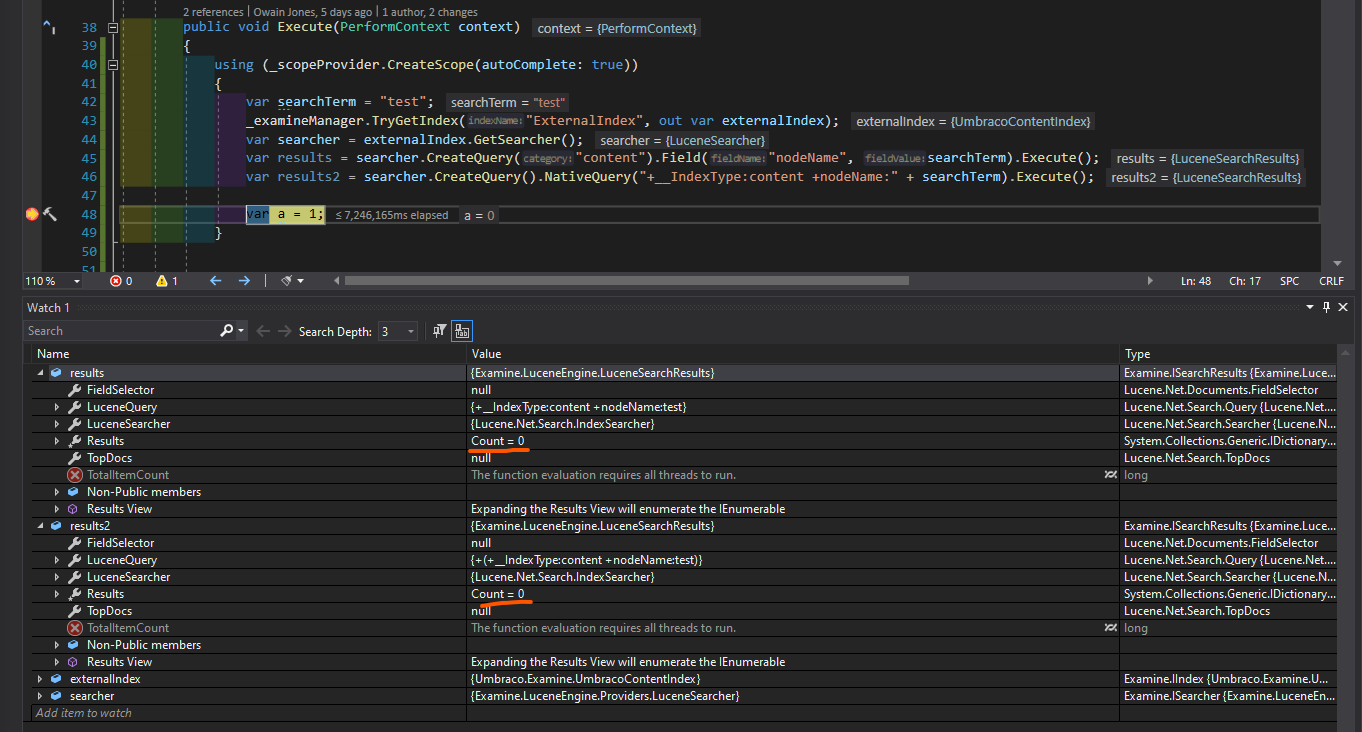Screen dimensions: 1362x732
Task: Click the Watch search magnifier icon
Action: point(227,331)
